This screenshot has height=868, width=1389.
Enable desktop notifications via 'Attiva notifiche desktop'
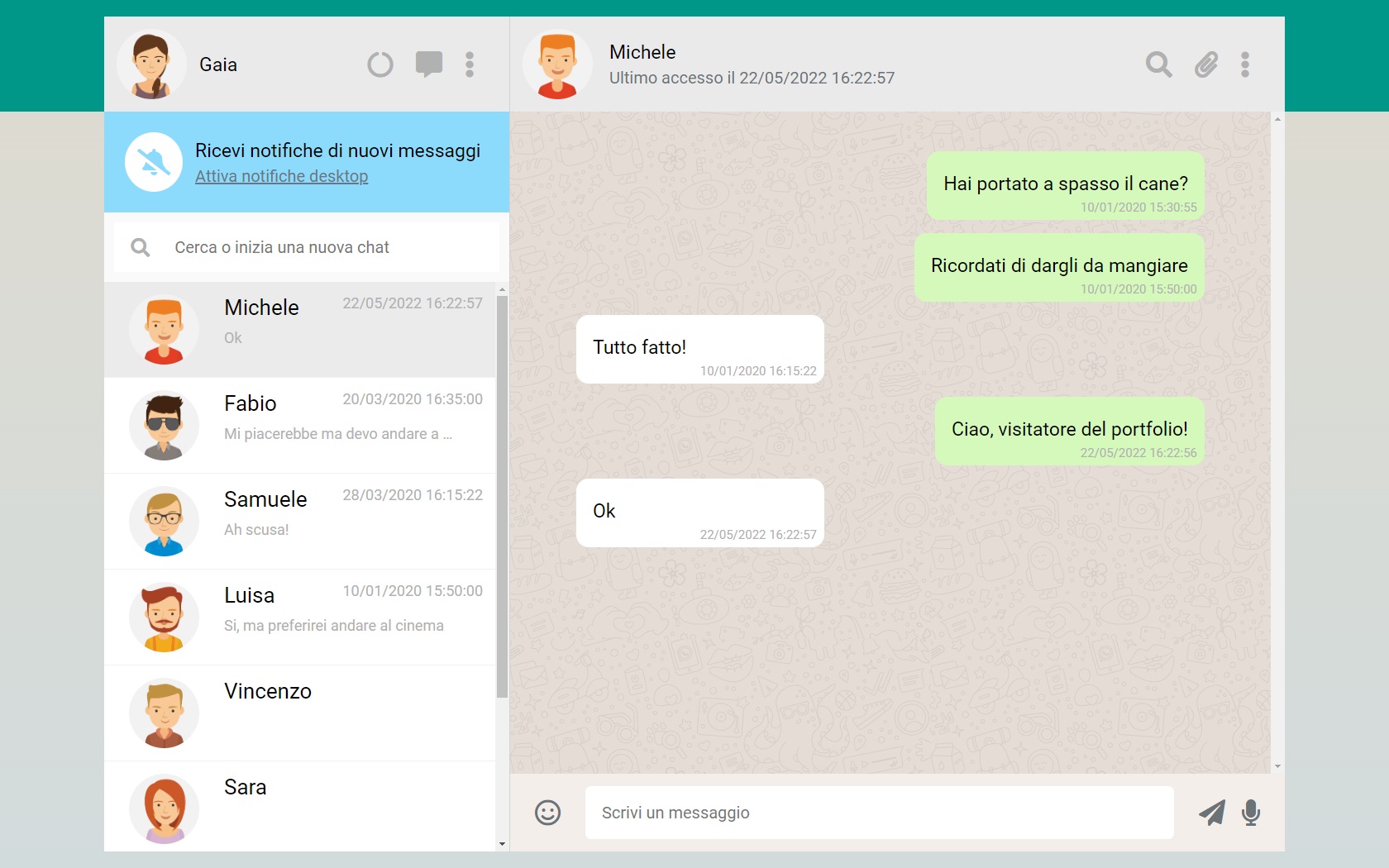pos(281,176)
